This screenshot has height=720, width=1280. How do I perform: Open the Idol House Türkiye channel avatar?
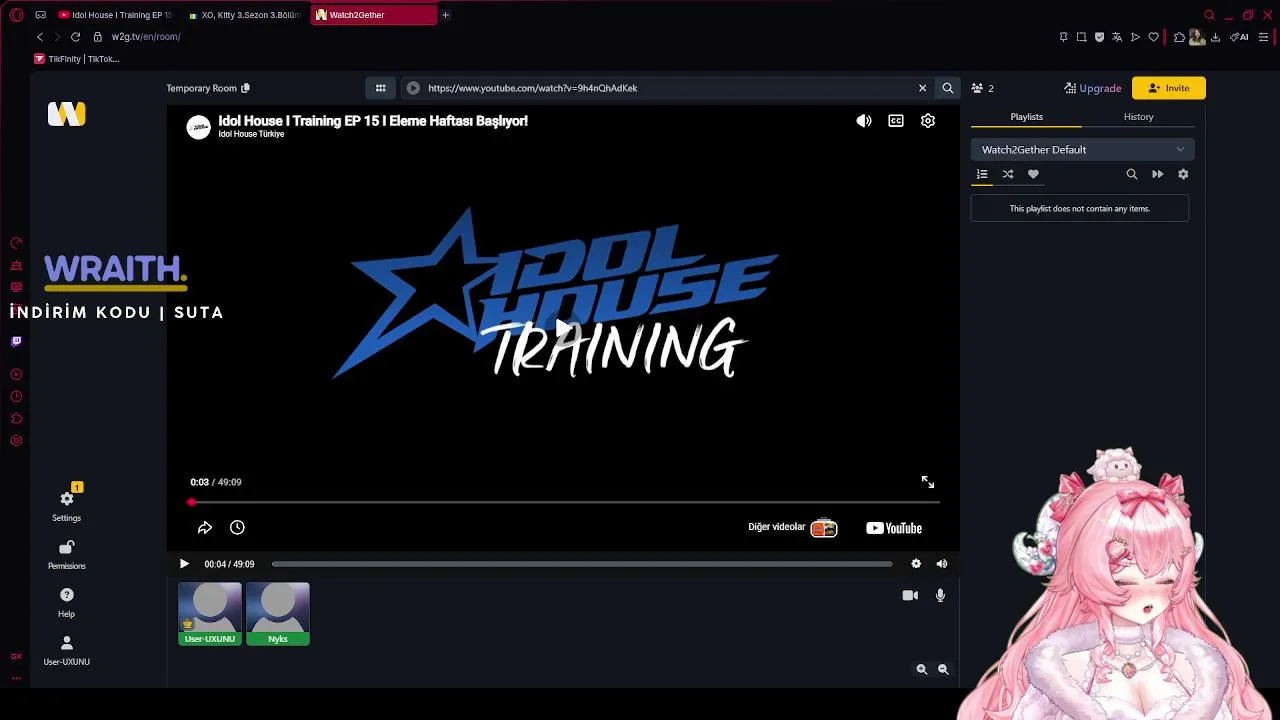[x=199, y=127]
